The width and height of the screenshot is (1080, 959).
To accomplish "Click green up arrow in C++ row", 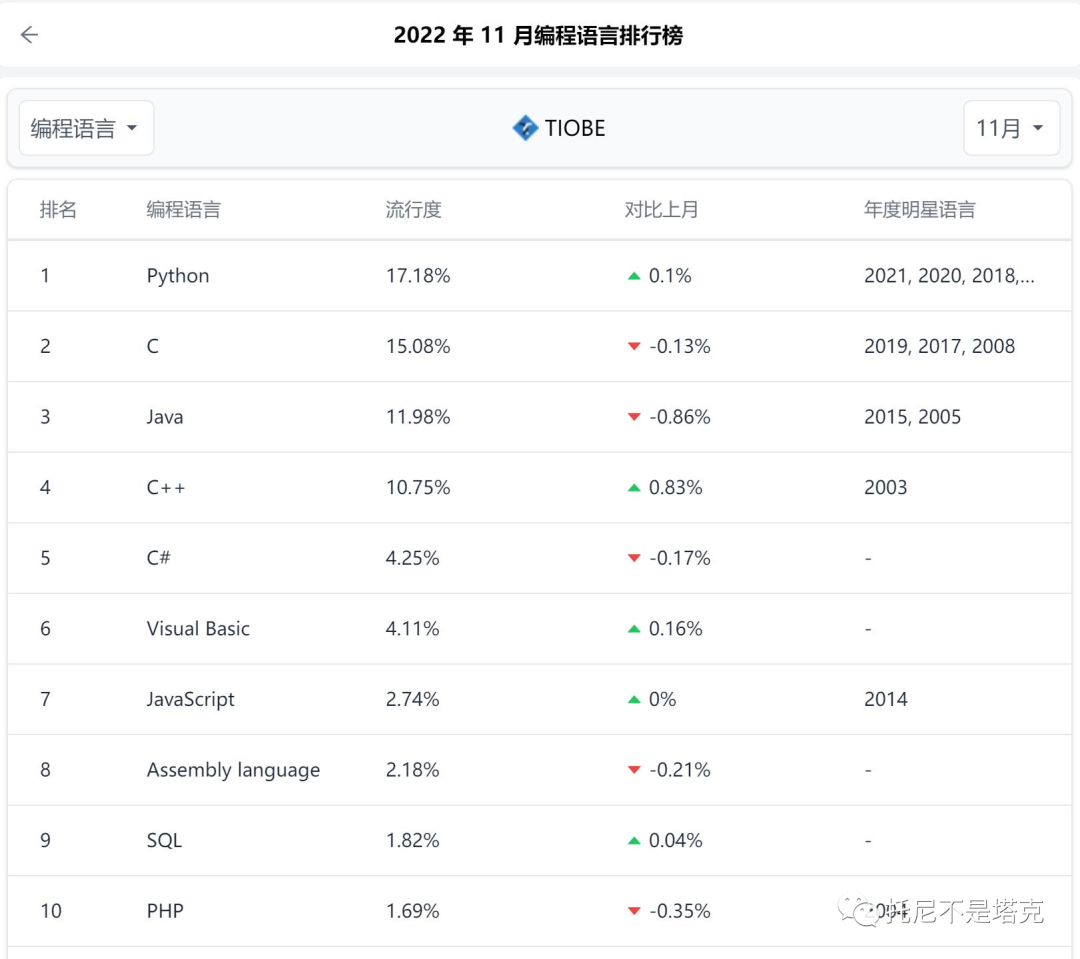I will (634, 488).
